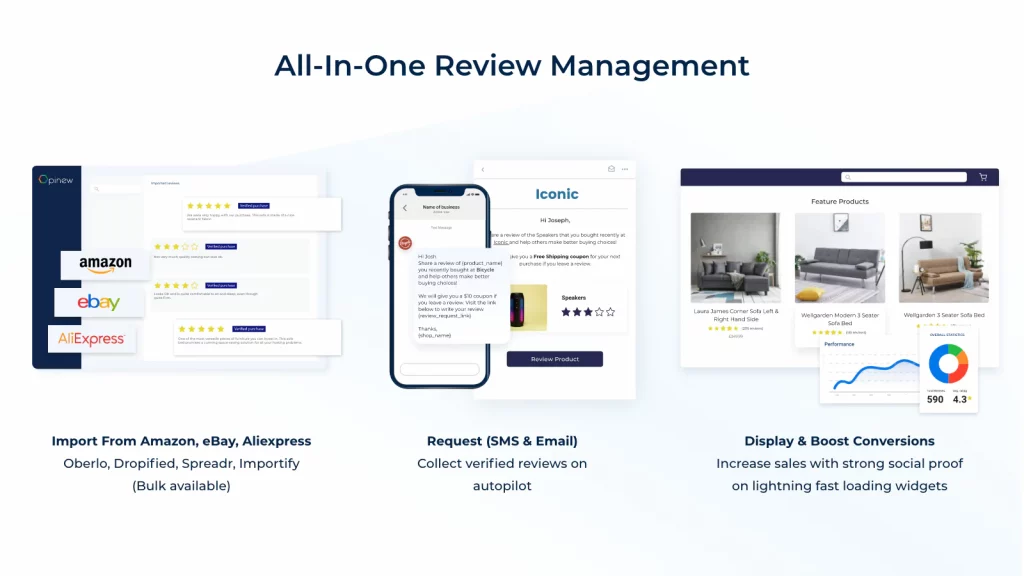
Task: Click the 'Display & Boost Conversions' heading
Action: (839, 441)
